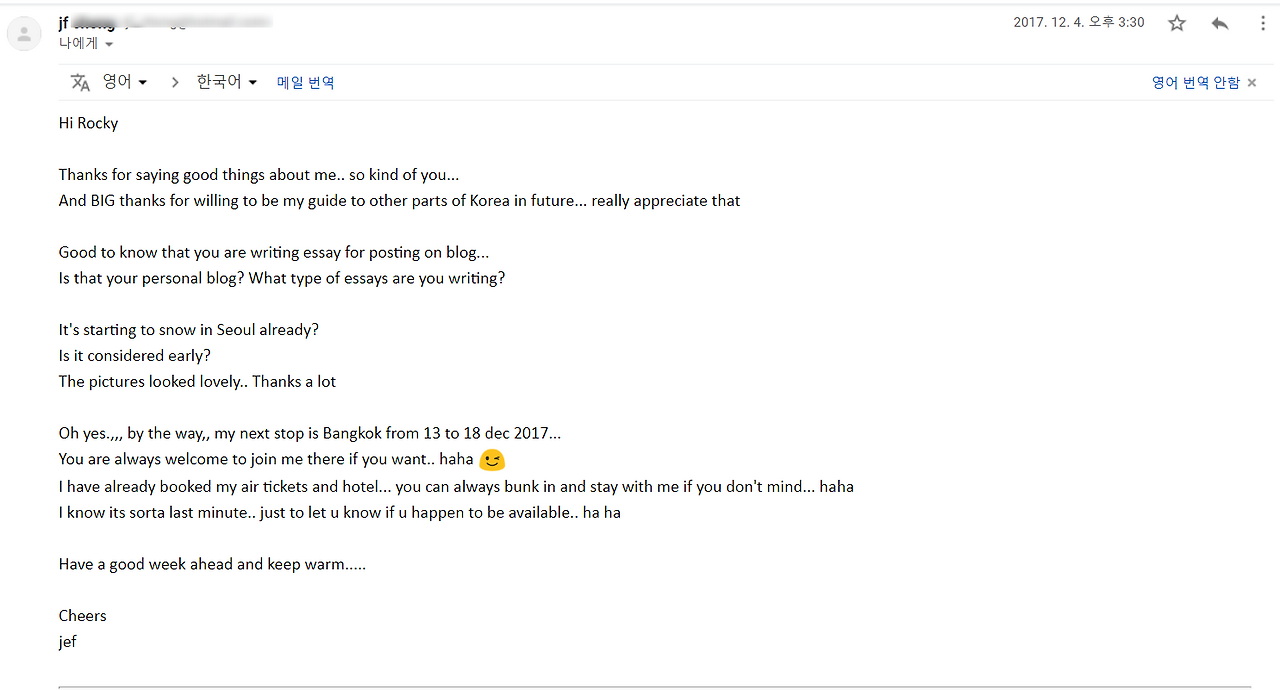Image resolution: width=1280 pixels, height=690 pixels.
Task: Click the timestamp 2017. 12. 4. 오후 3:30
Action: click(1079, 21)
